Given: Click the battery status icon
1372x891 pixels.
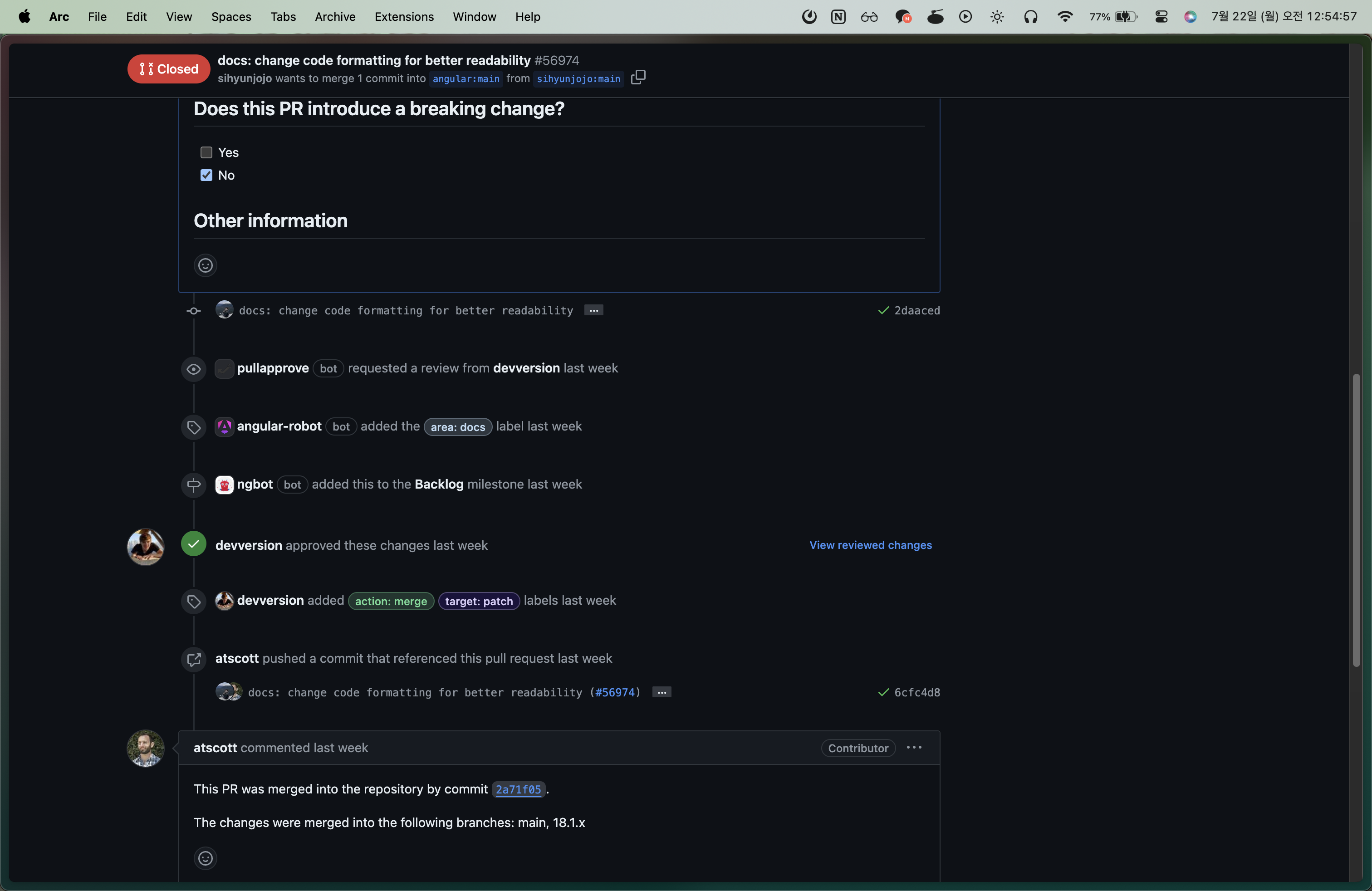Looking at the screenshot, I should (x=1126, y=17).
